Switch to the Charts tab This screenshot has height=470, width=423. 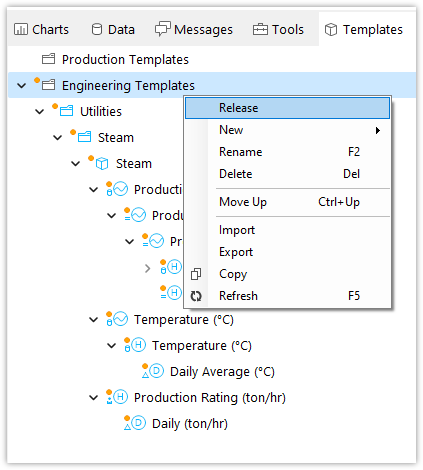click(x=41, y=30)
